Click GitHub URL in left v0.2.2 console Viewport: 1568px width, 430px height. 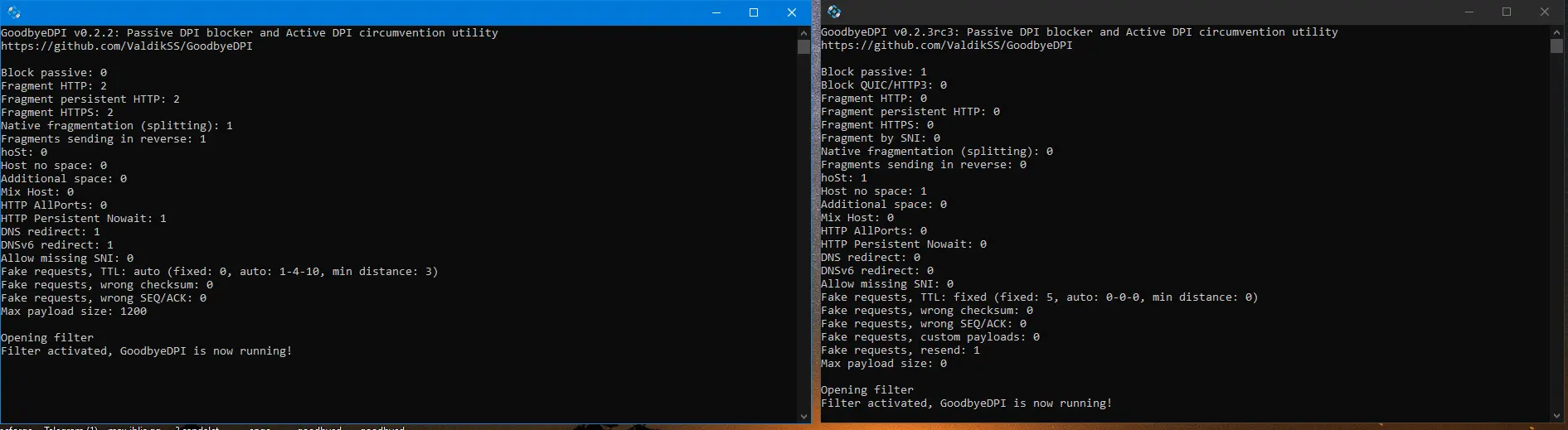[127, 46]
